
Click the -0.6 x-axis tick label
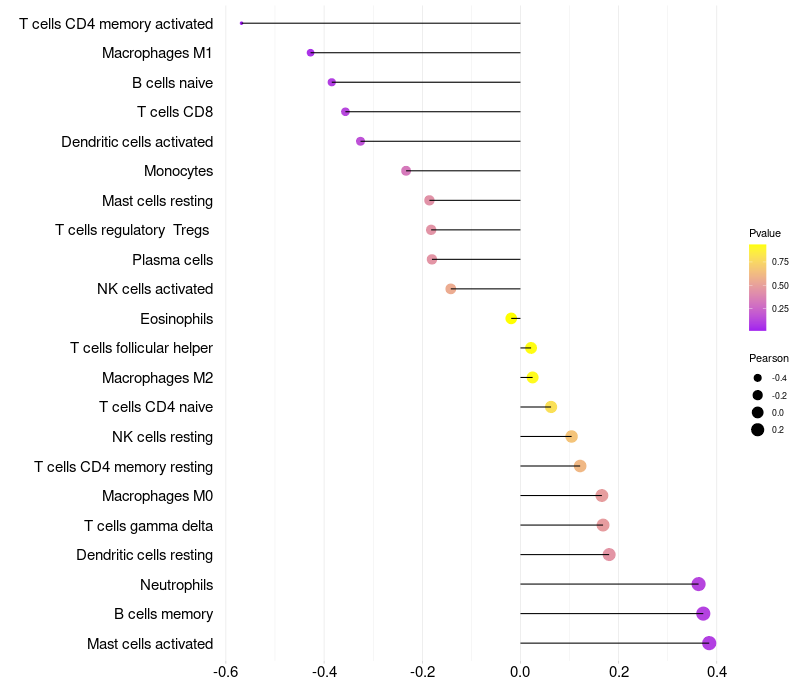pyautogui.click(x=226, y=671)
